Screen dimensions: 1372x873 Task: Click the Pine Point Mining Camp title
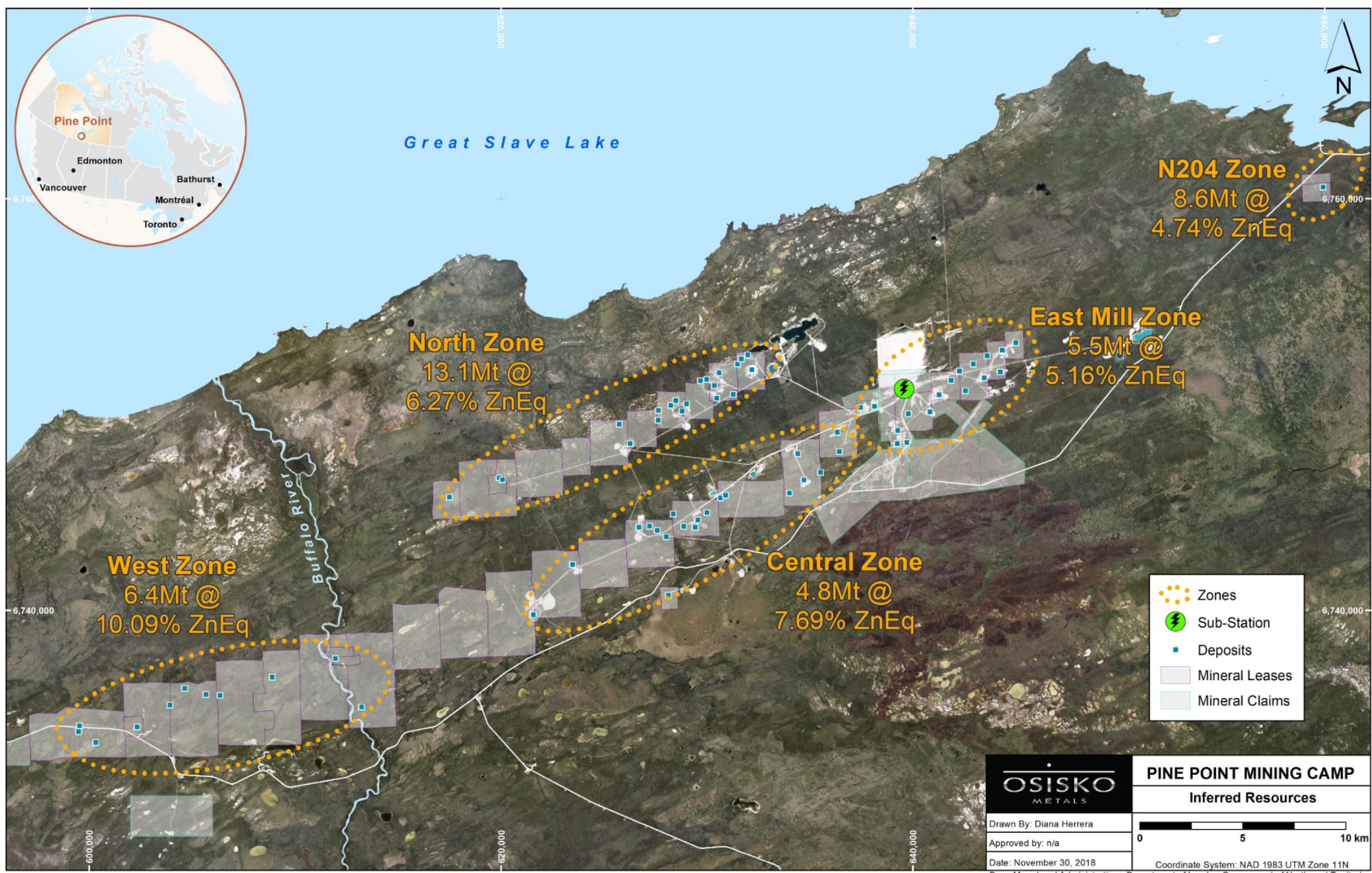click(1250, 773)
